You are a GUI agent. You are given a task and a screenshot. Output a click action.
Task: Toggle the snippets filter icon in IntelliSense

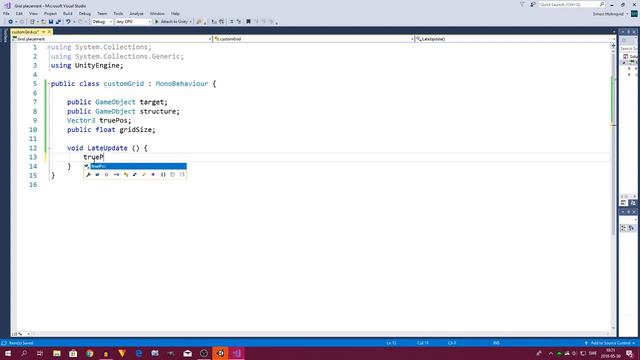tap(182, 175)
